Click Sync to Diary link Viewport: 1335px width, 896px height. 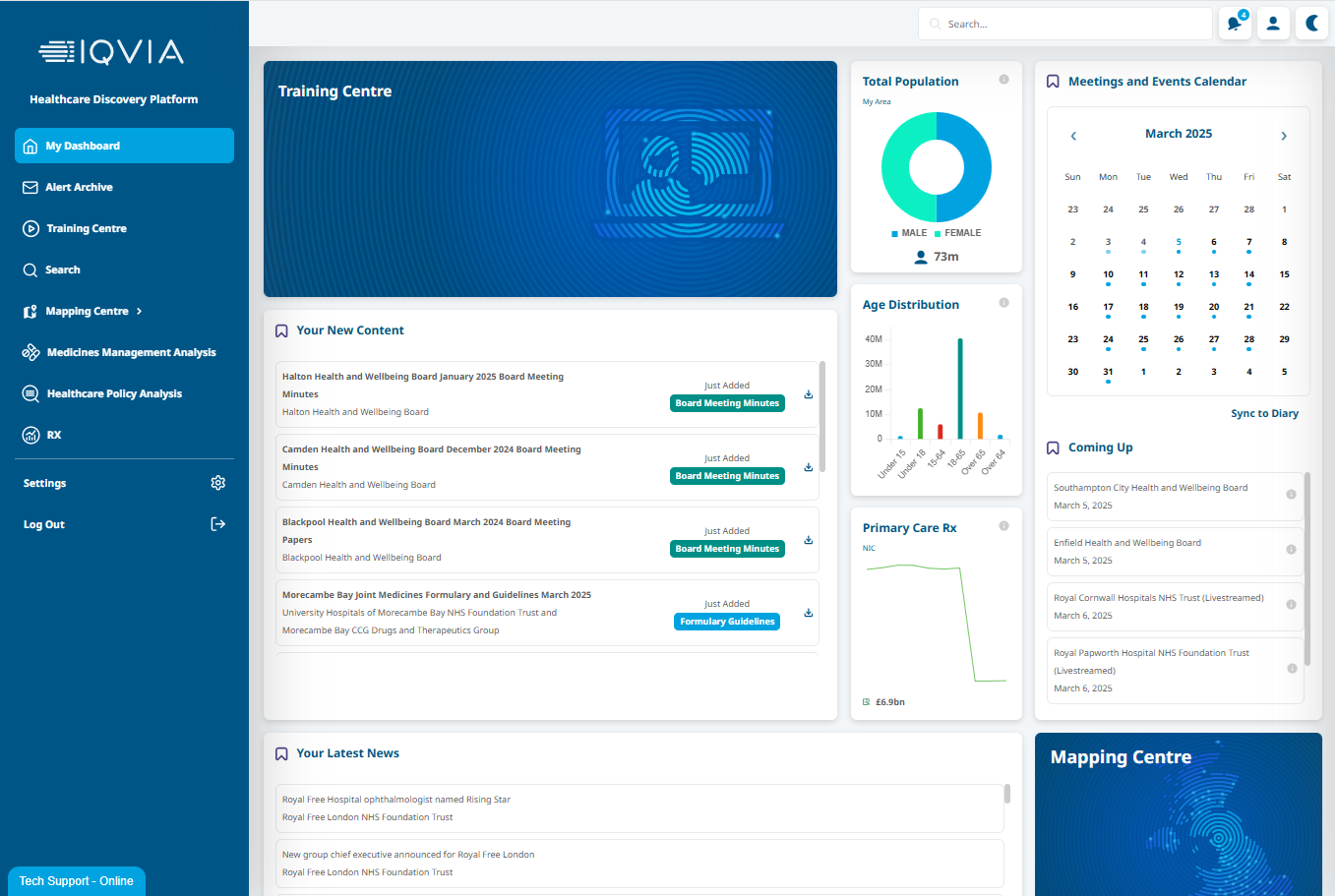click(1264, 413)
